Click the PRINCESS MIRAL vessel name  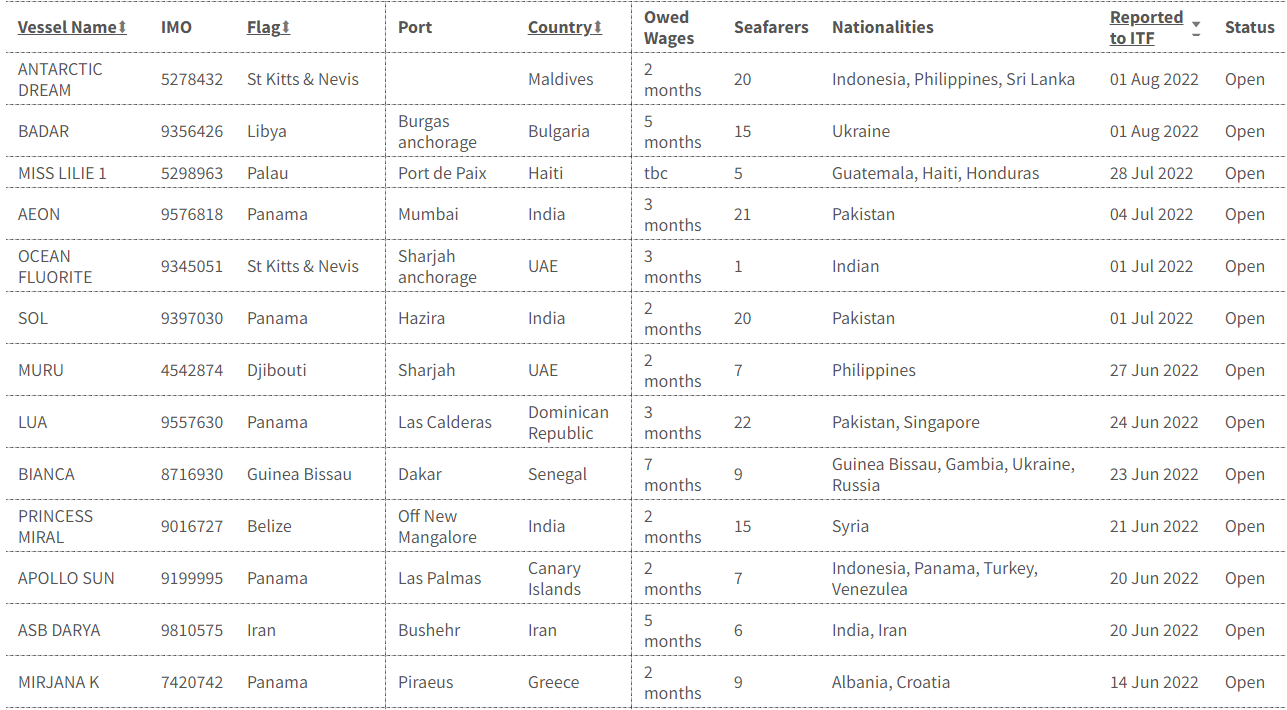55,526
